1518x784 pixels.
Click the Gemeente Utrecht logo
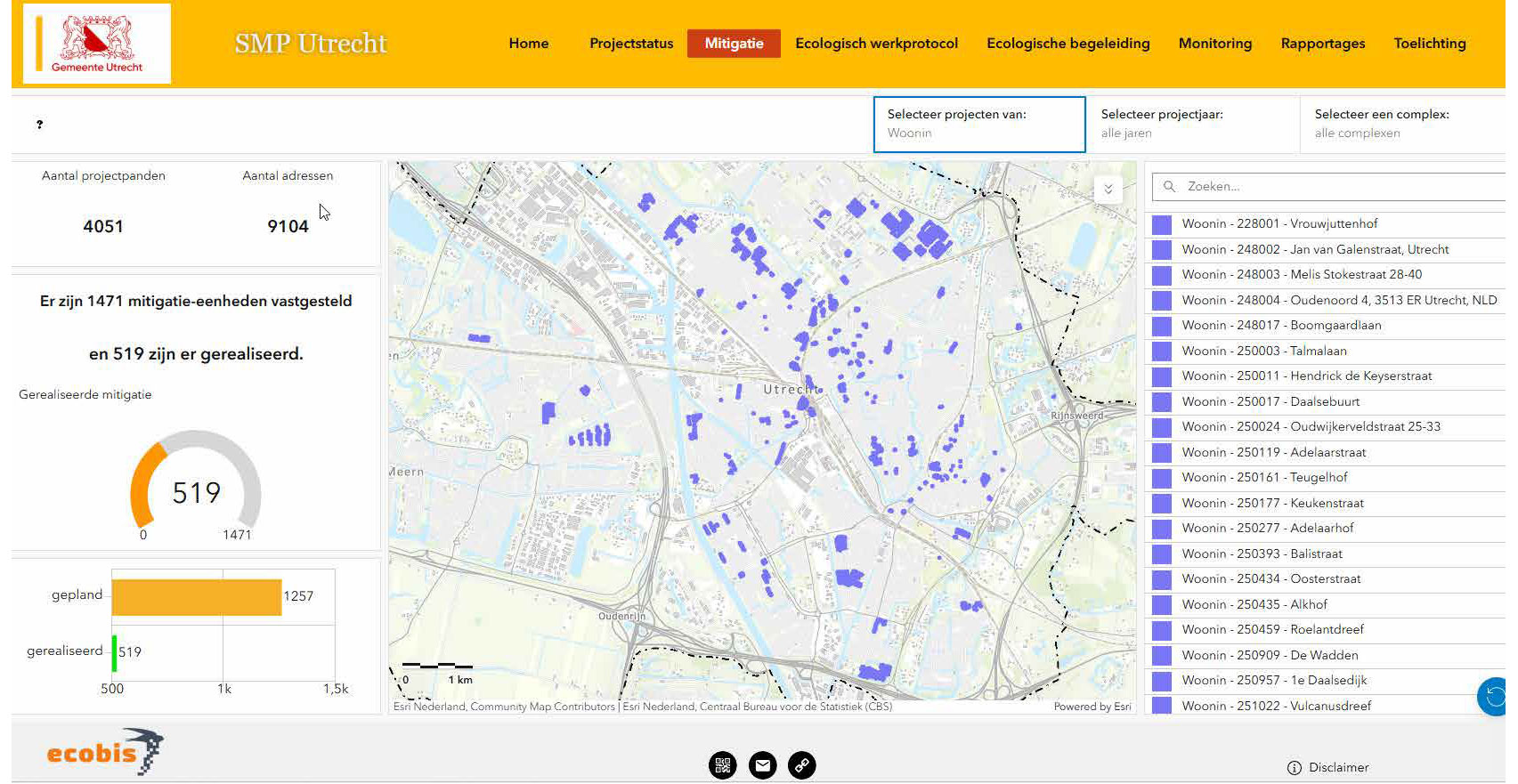point(97,44)
